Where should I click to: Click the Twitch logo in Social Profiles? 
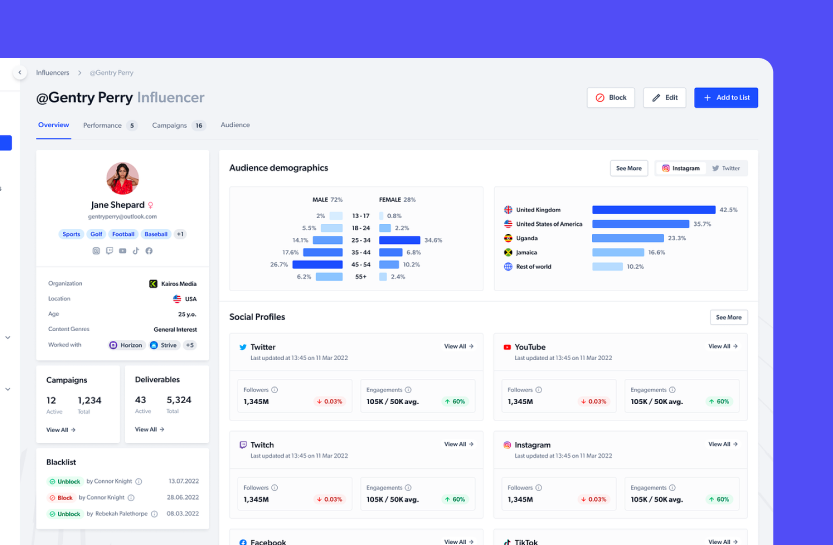tap(243, 445)
